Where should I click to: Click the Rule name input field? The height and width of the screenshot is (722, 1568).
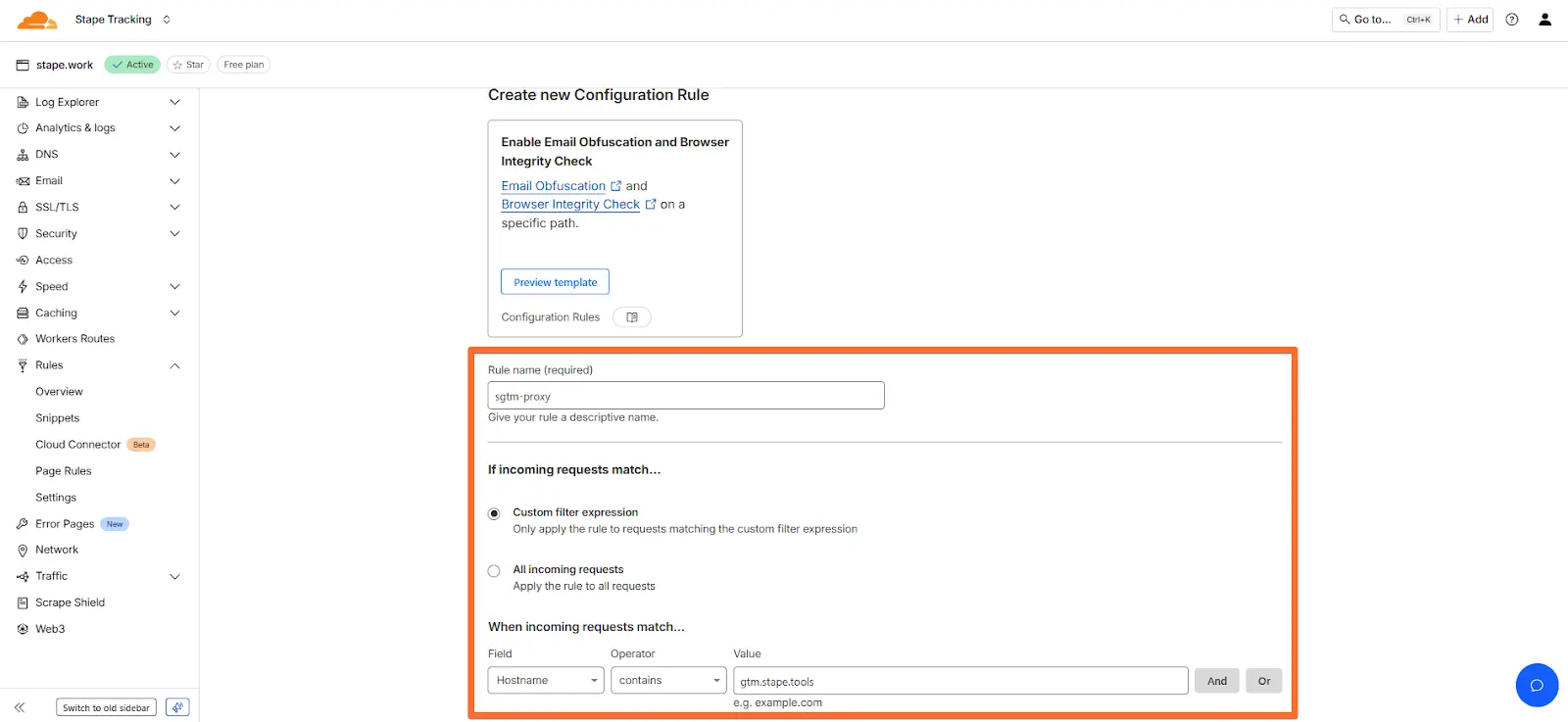click(686, 396)
